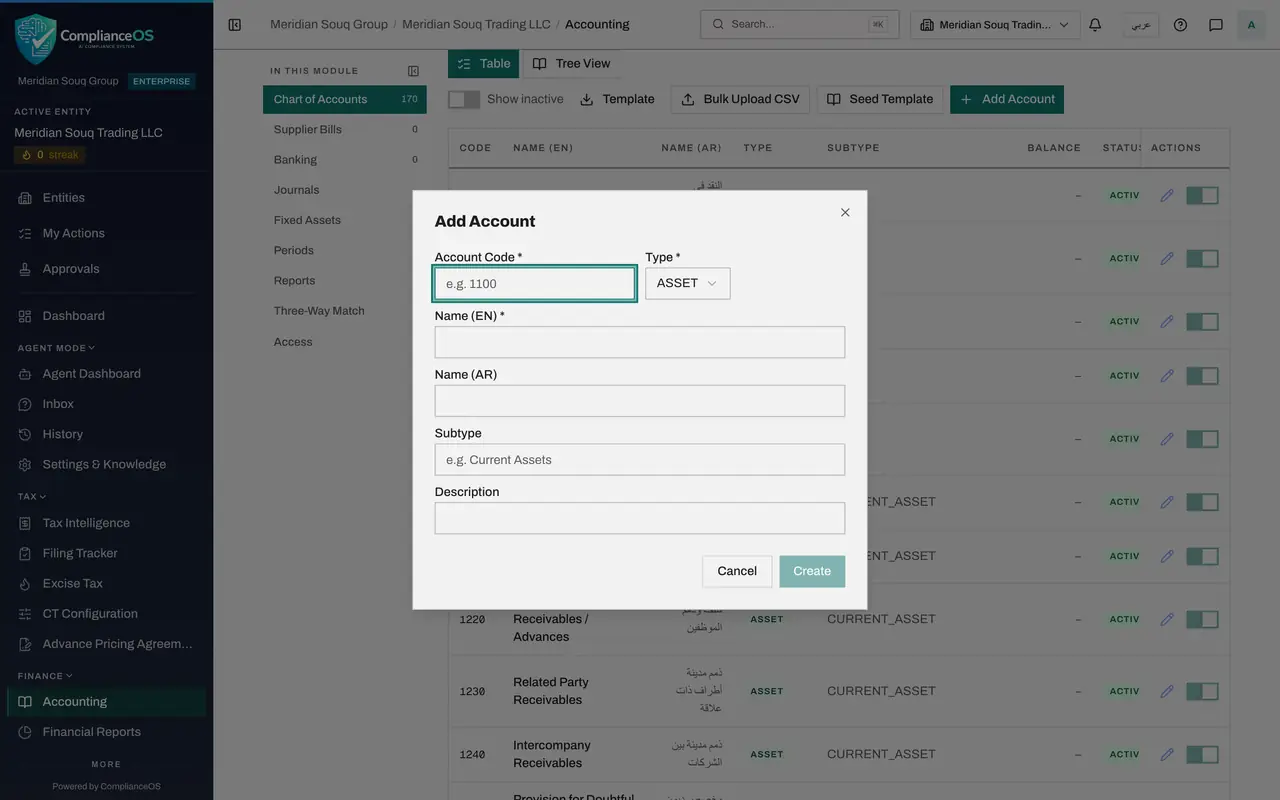This screenshot has width=1280, height=800.
Task: Open the help question-mark icon
Action: (x=1180, y=25)
